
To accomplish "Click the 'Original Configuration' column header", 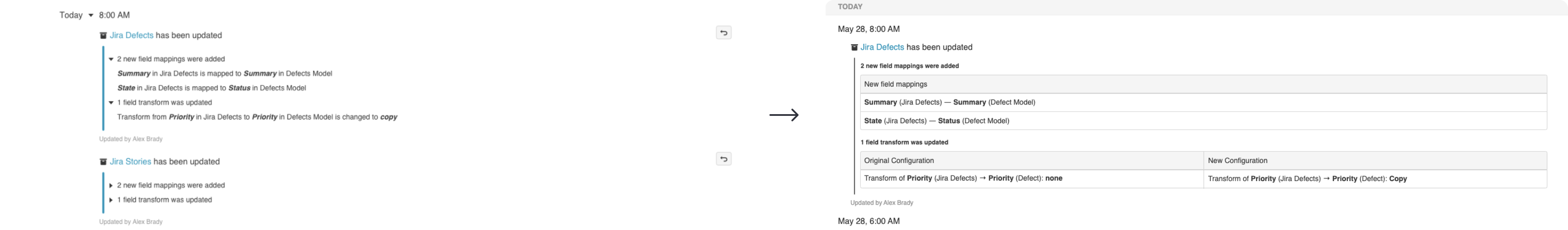I will tap(1032, 160).
